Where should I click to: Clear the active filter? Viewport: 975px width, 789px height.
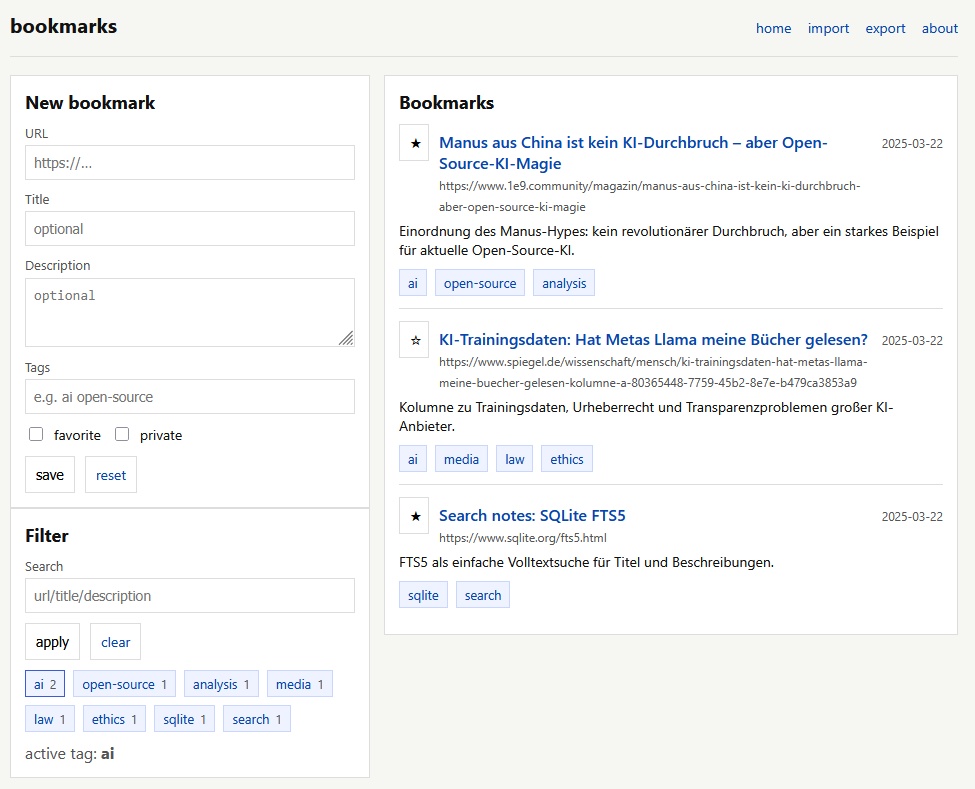[115, 642]
